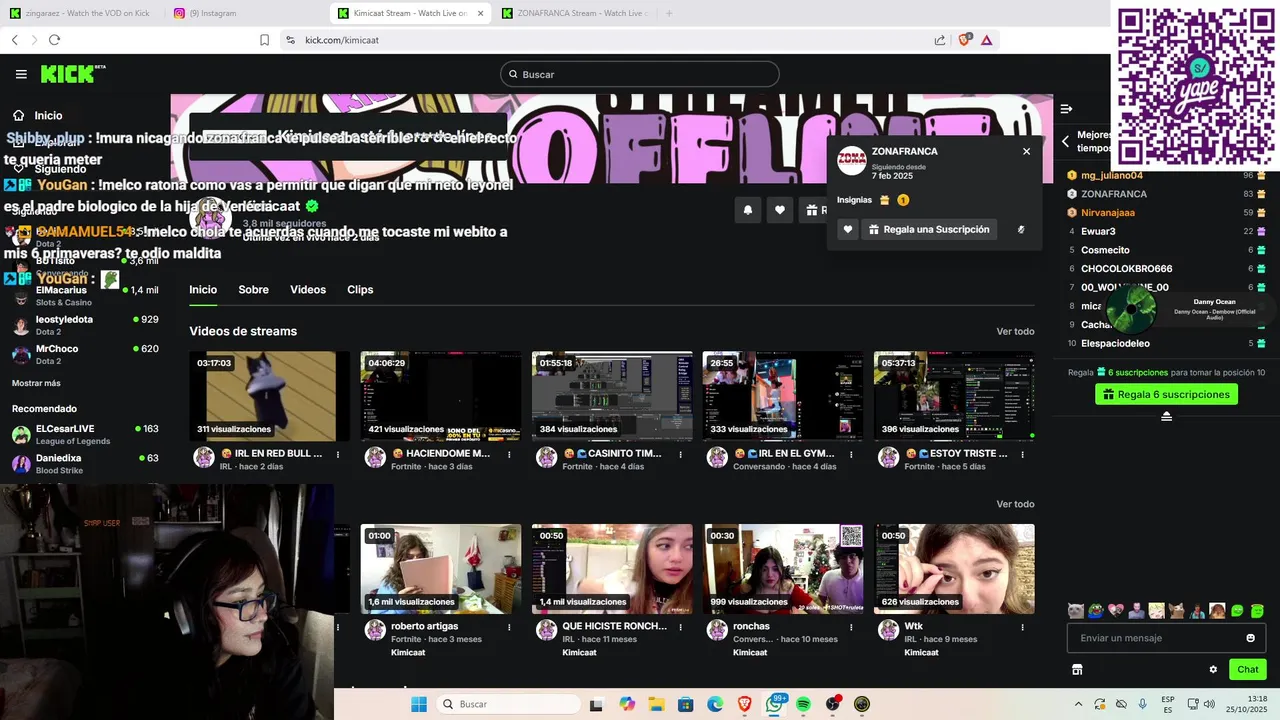
Task: Collapse the leaderboard with the up arrow
Action: click(x=1166, y=416)
